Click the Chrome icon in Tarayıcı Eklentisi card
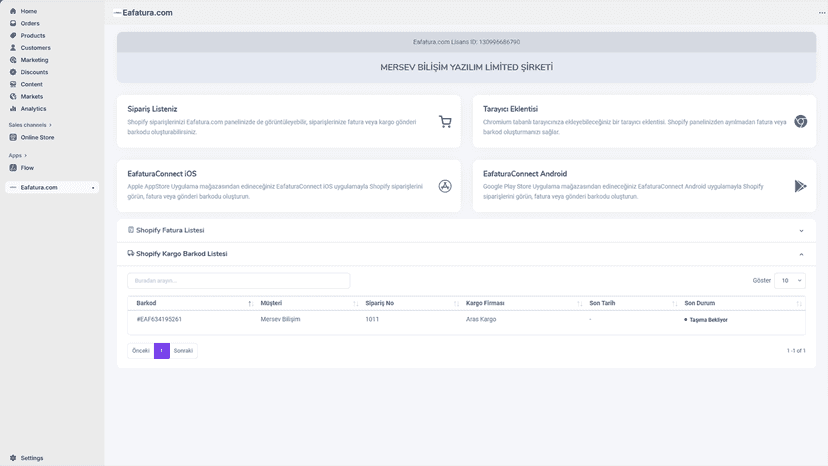828x466 pixels. 801,122
